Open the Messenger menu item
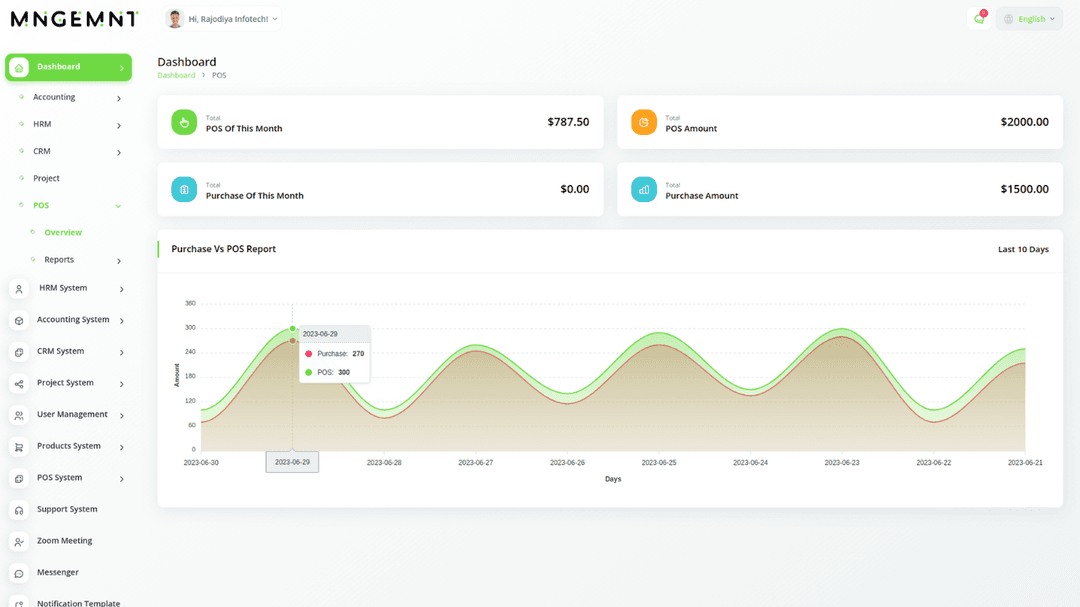This screenshot has width=1080, height=607. click(x=57, y=573)
